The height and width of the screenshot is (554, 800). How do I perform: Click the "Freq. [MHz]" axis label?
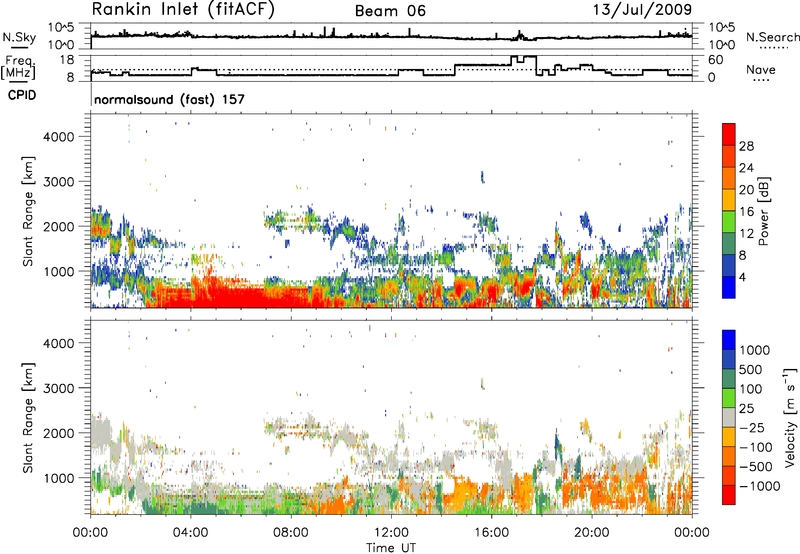[19, 67]
